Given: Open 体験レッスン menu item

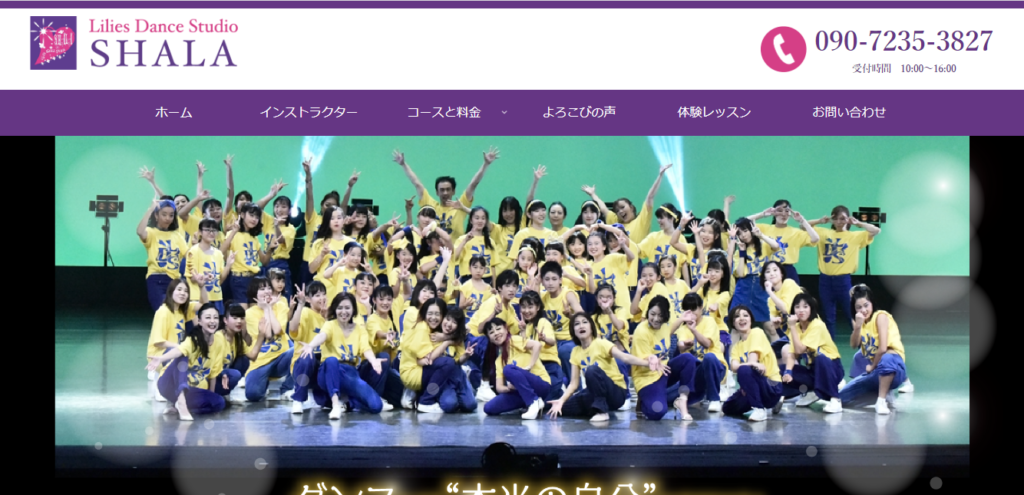Looking at the screenshot, I should pyautogui.click(x=714, y=112).
